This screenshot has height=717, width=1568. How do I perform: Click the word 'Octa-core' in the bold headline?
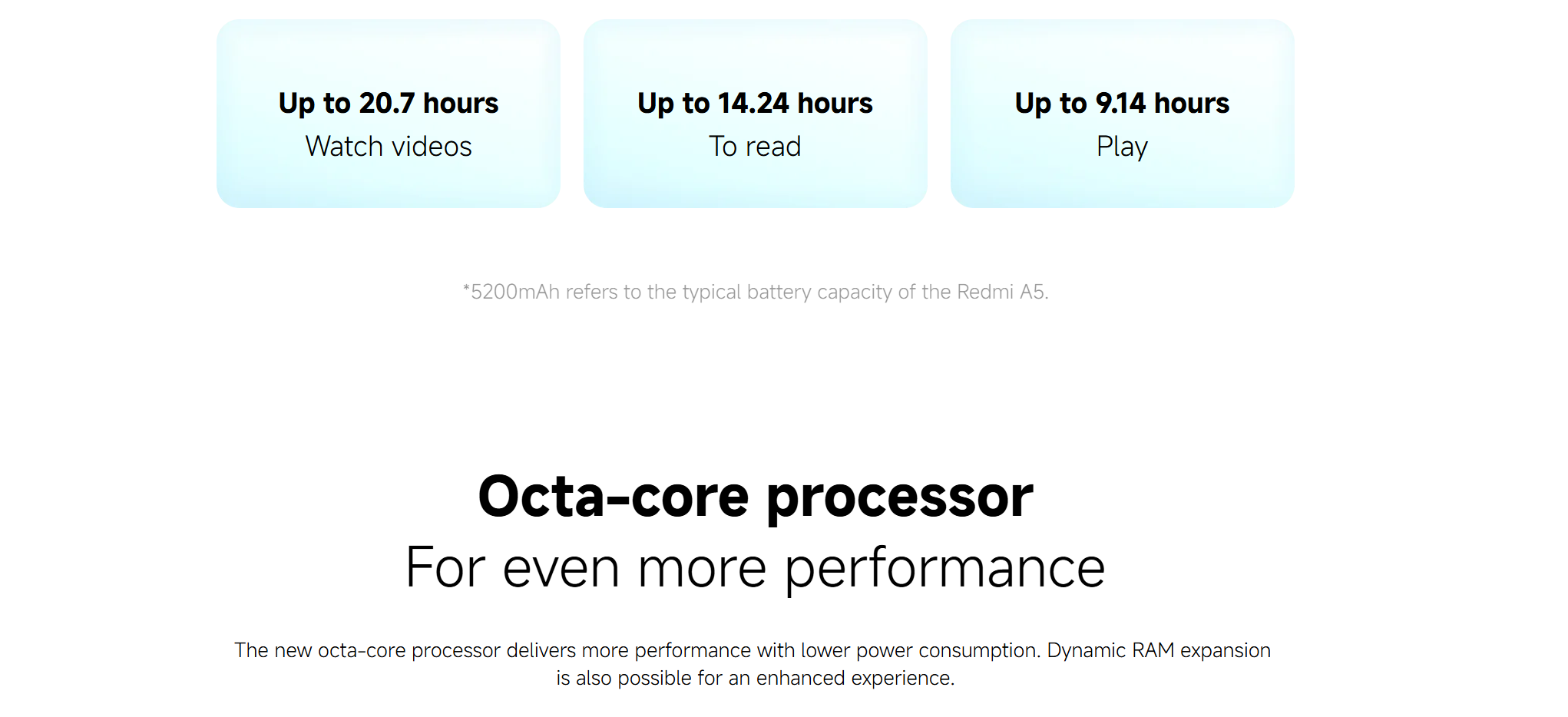point(614,497)
